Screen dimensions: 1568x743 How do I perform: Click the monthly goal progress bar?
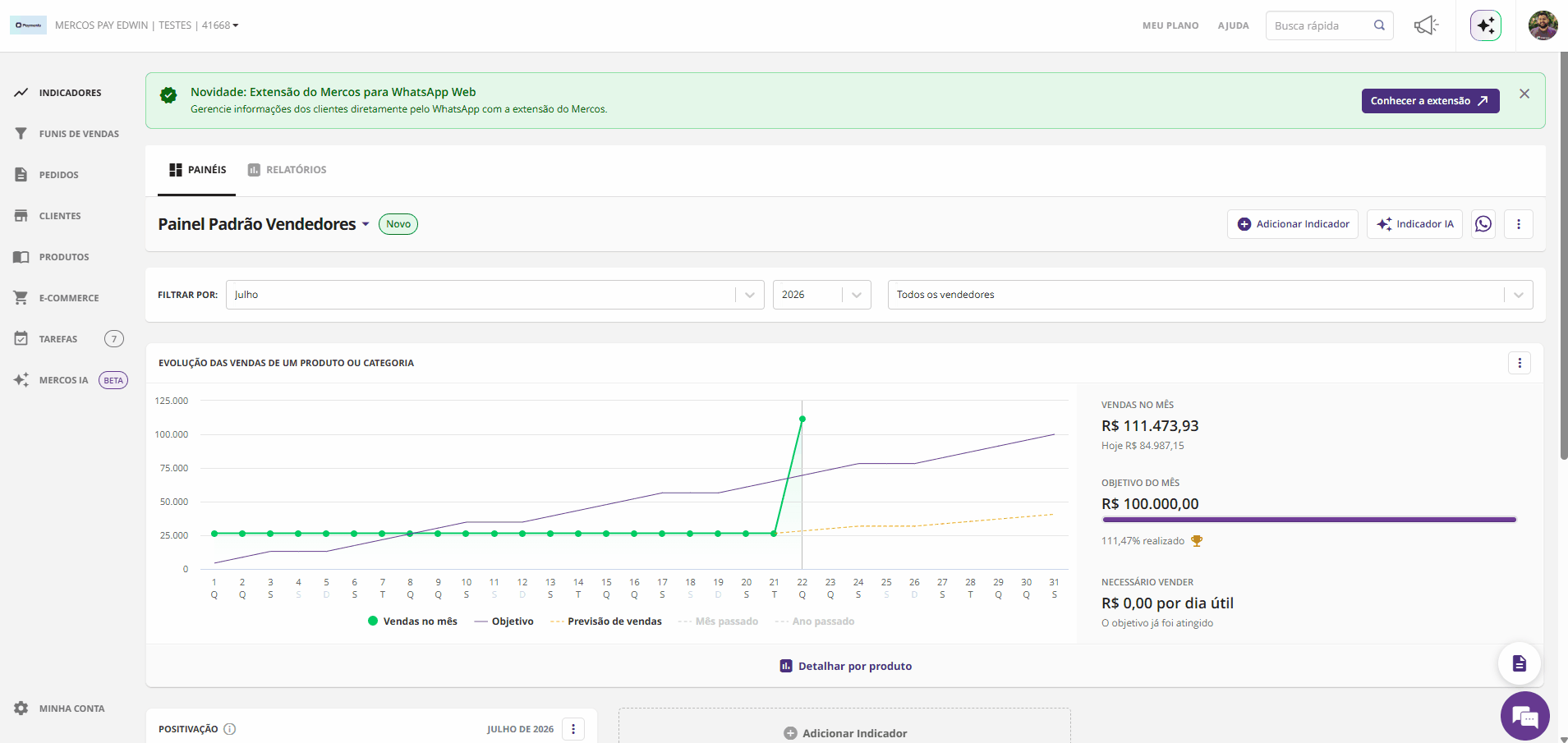pos(1308,520)
